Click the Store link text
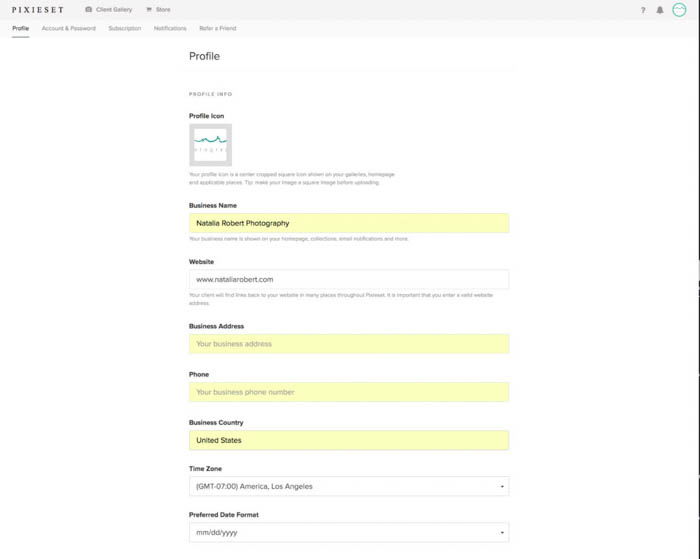This screenshot has width=700, height=559. pos(163,9)
